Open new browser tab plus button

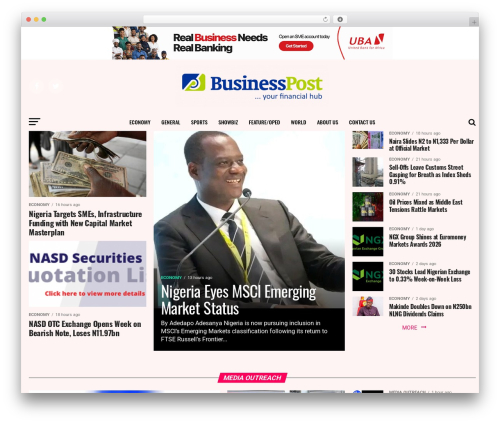click(474, 22)
